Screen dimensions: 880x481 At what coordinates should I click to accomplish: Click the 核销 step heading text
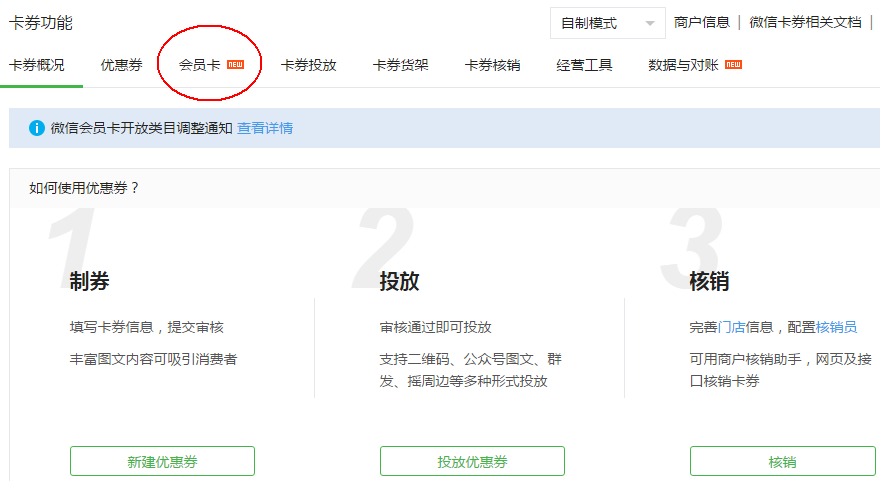pyautogui.click(x=709, y=281)
